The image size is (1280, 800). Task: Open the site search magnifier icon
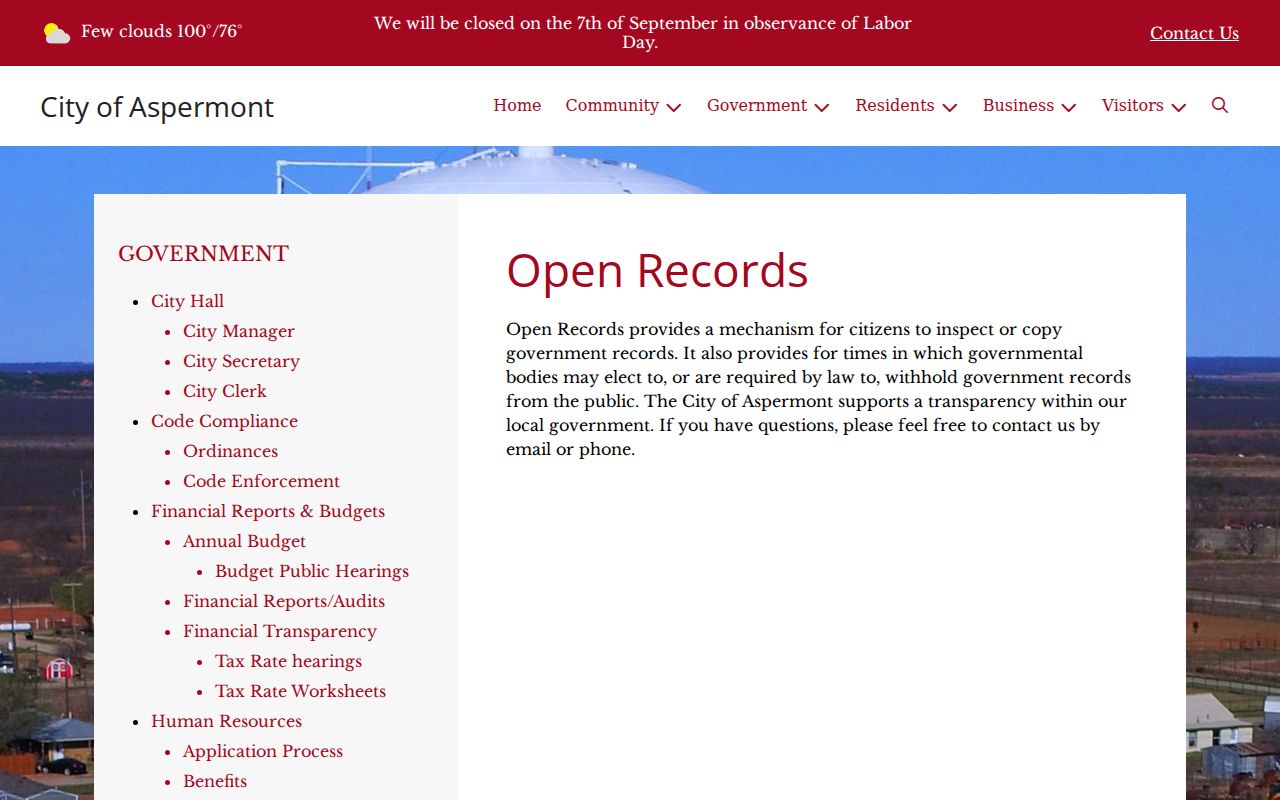click(1219, 105)
